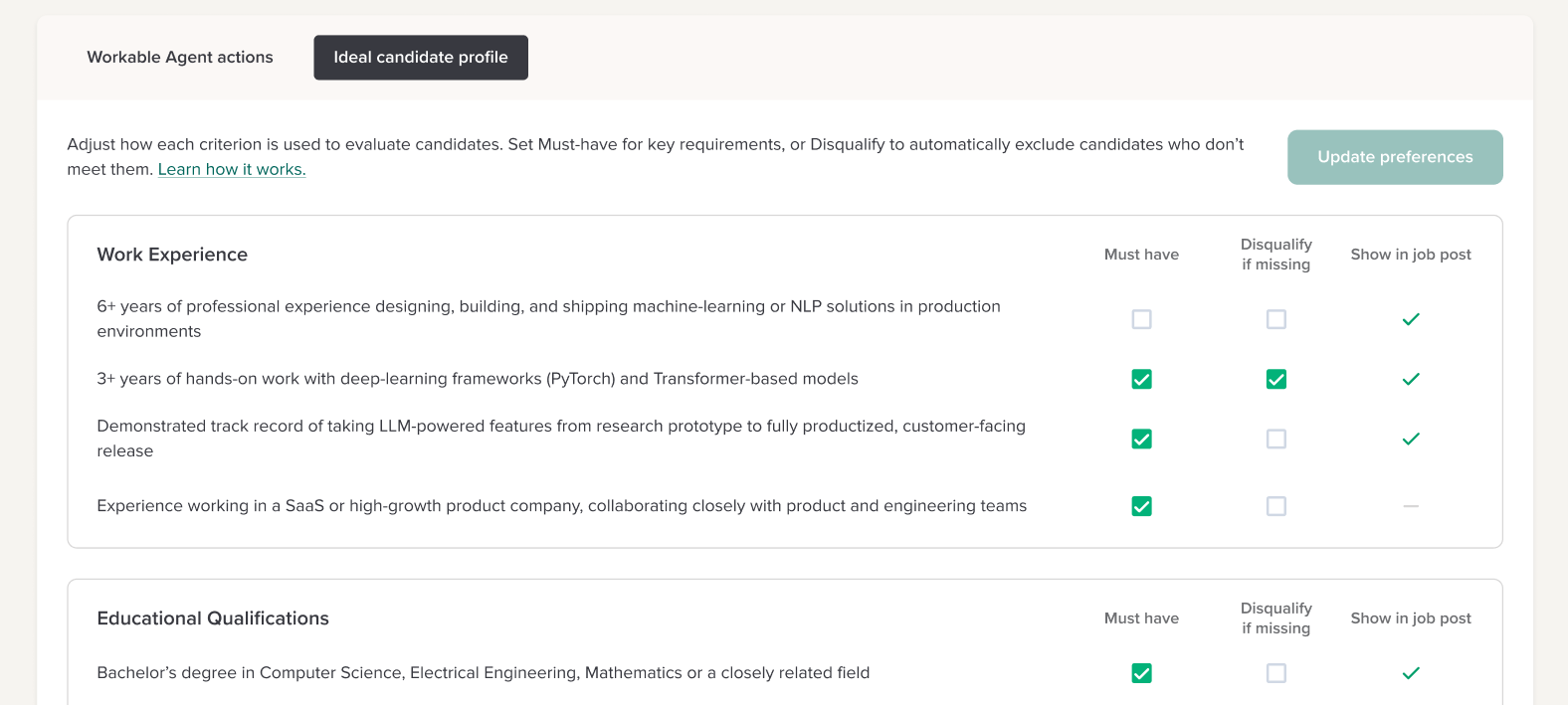Uncheck Must have for SaaS company experience

coord(1141,506)
